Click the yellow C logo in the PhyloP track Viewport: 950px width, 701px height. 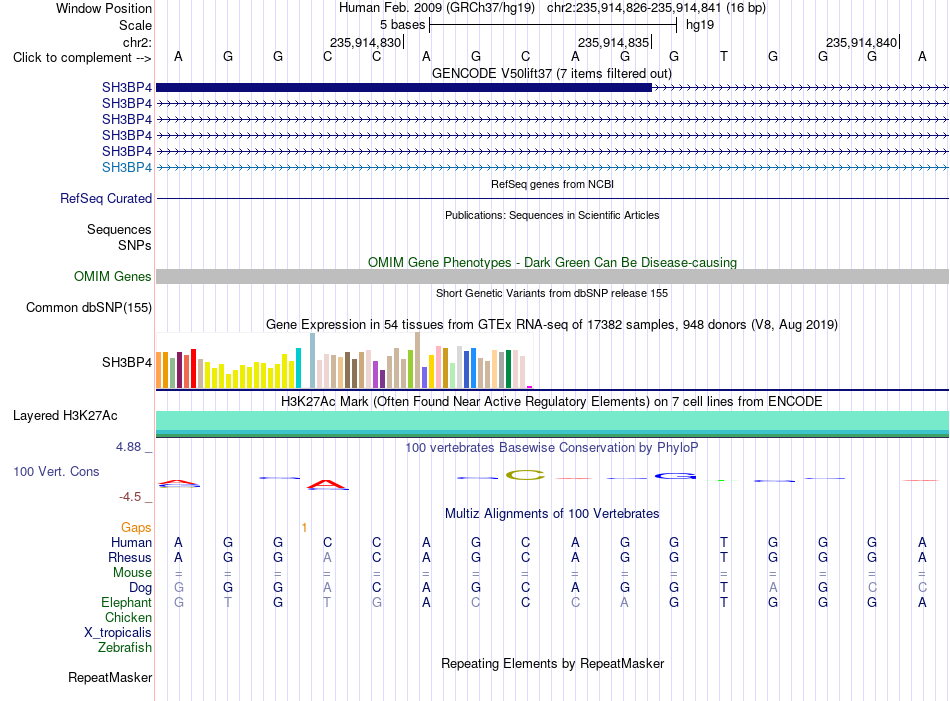click(525, 475)
